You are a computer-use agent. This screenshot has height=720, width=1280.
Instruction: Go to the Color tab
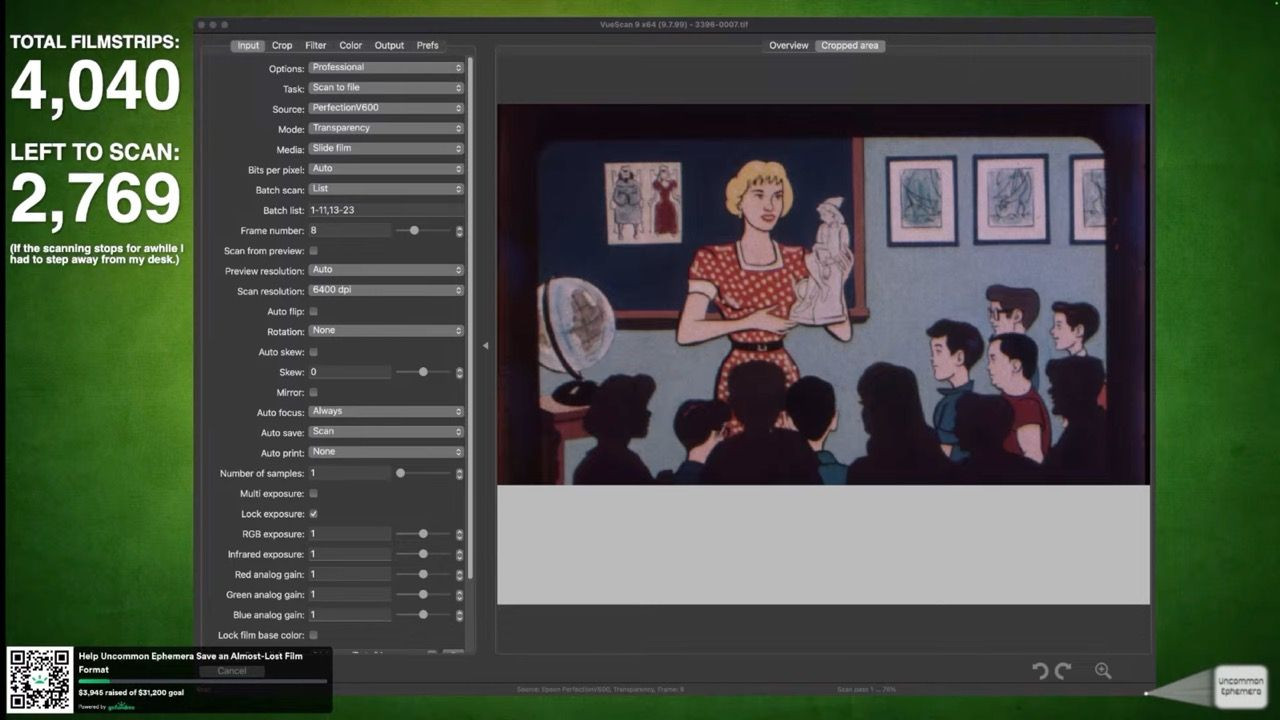(x=350, y=45)
